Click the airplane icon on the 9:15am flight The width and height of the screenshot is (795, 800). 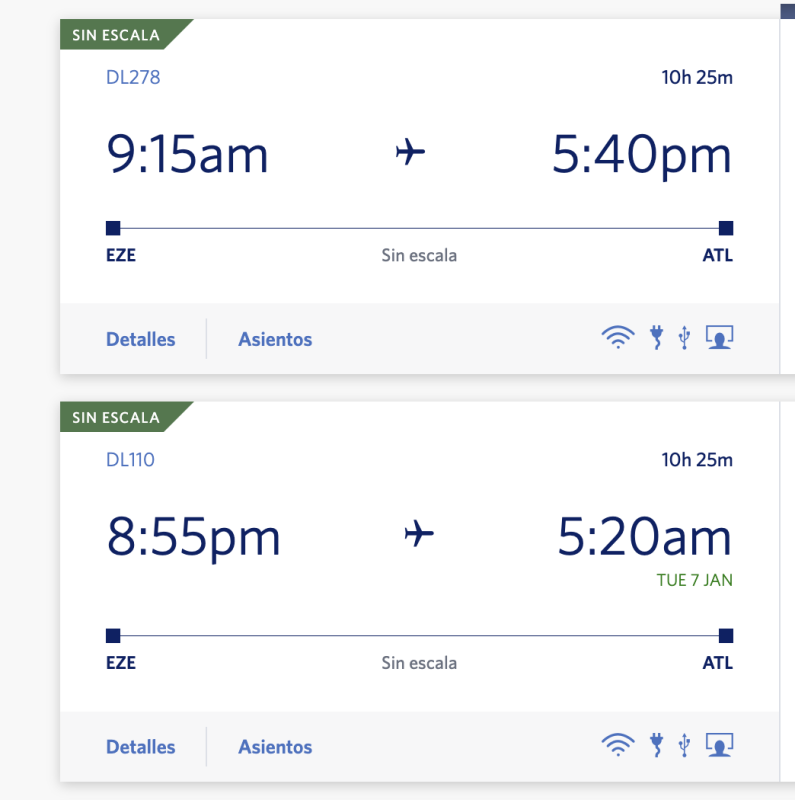[411, 153]
